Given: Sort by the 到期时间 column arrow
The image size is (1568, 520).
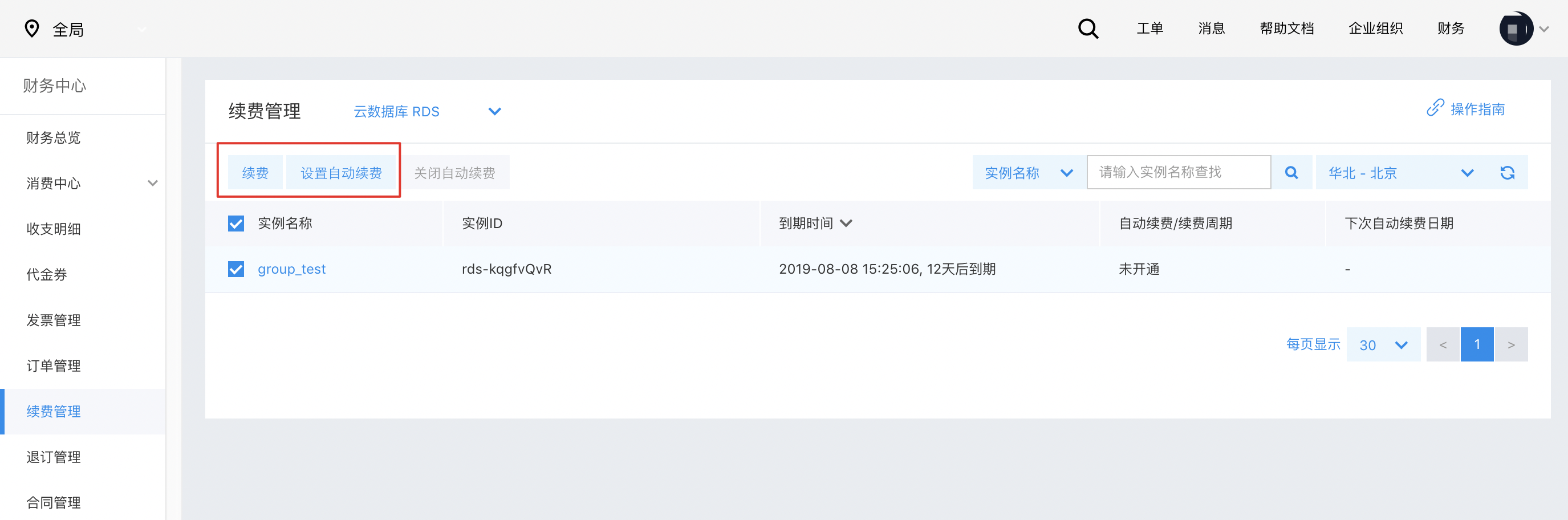Looking at the screenshot, I should pos(846,224).
